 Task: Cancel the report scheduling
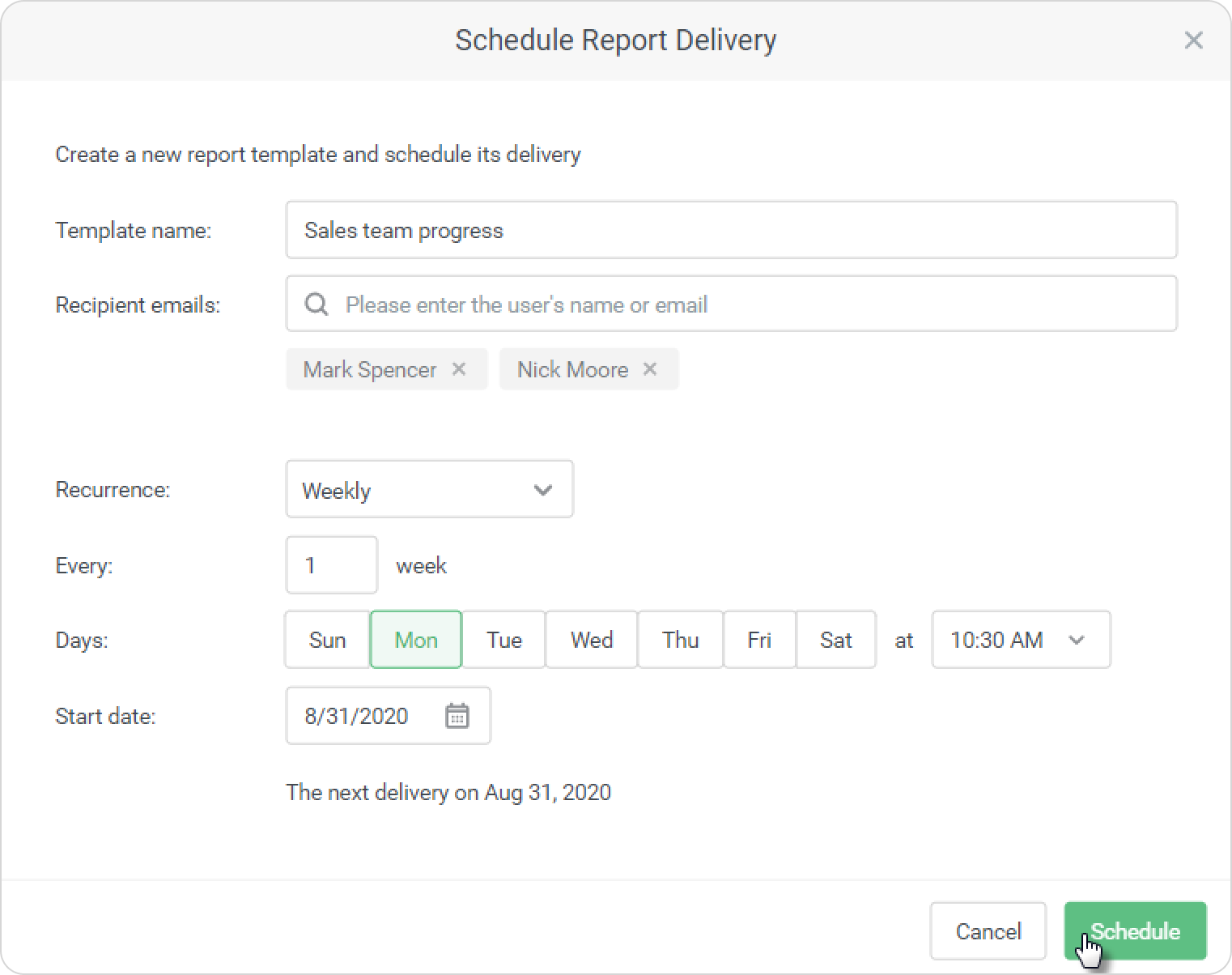click(988, 931)
